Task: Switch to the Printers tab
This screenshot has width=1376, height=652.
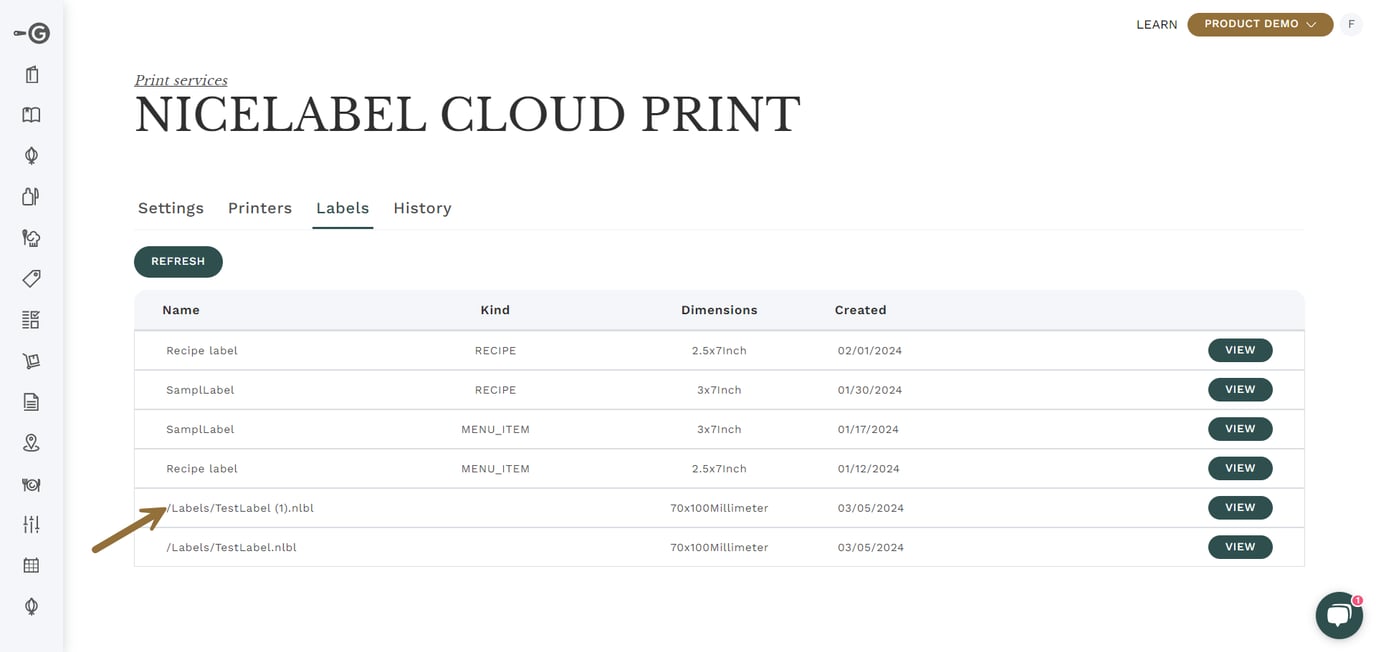Action: 259,208
